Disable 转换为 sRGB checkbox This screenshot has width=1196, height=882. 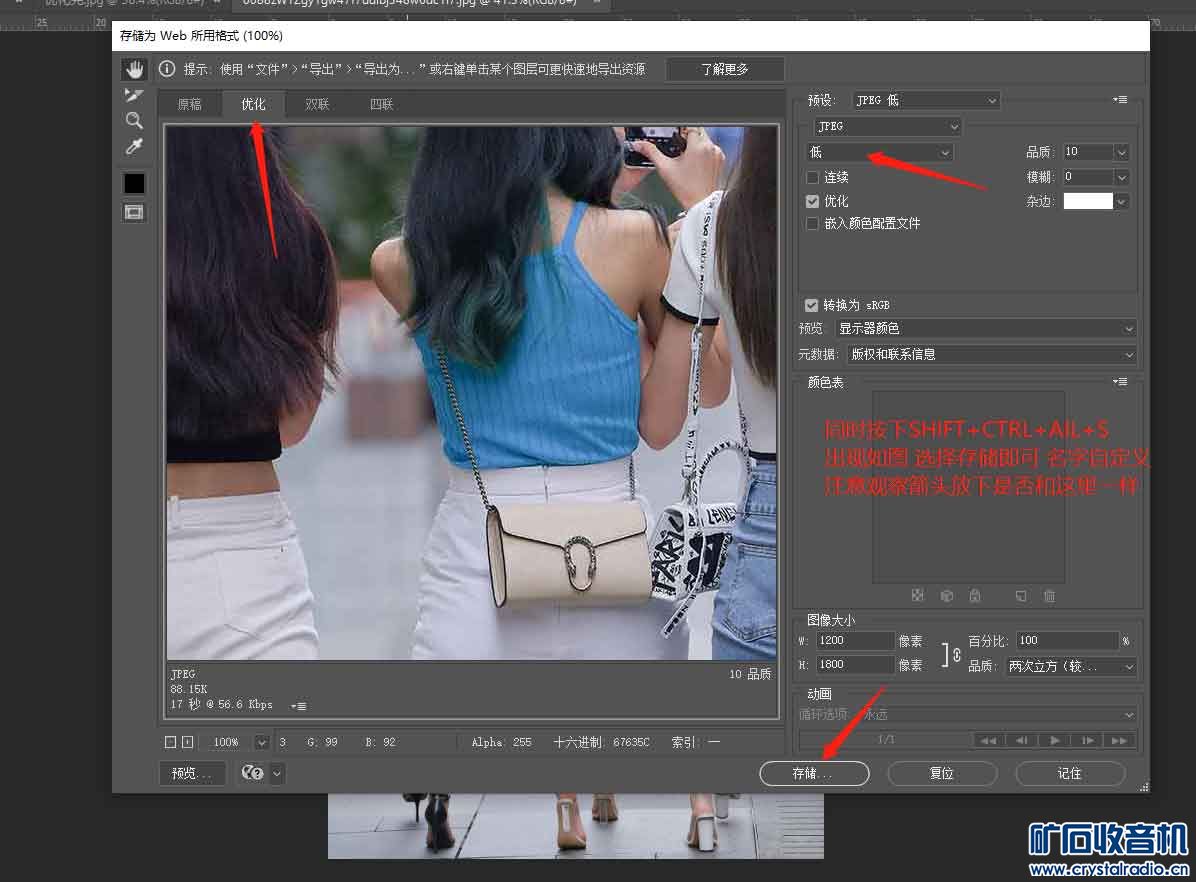(x=812, y=305)
